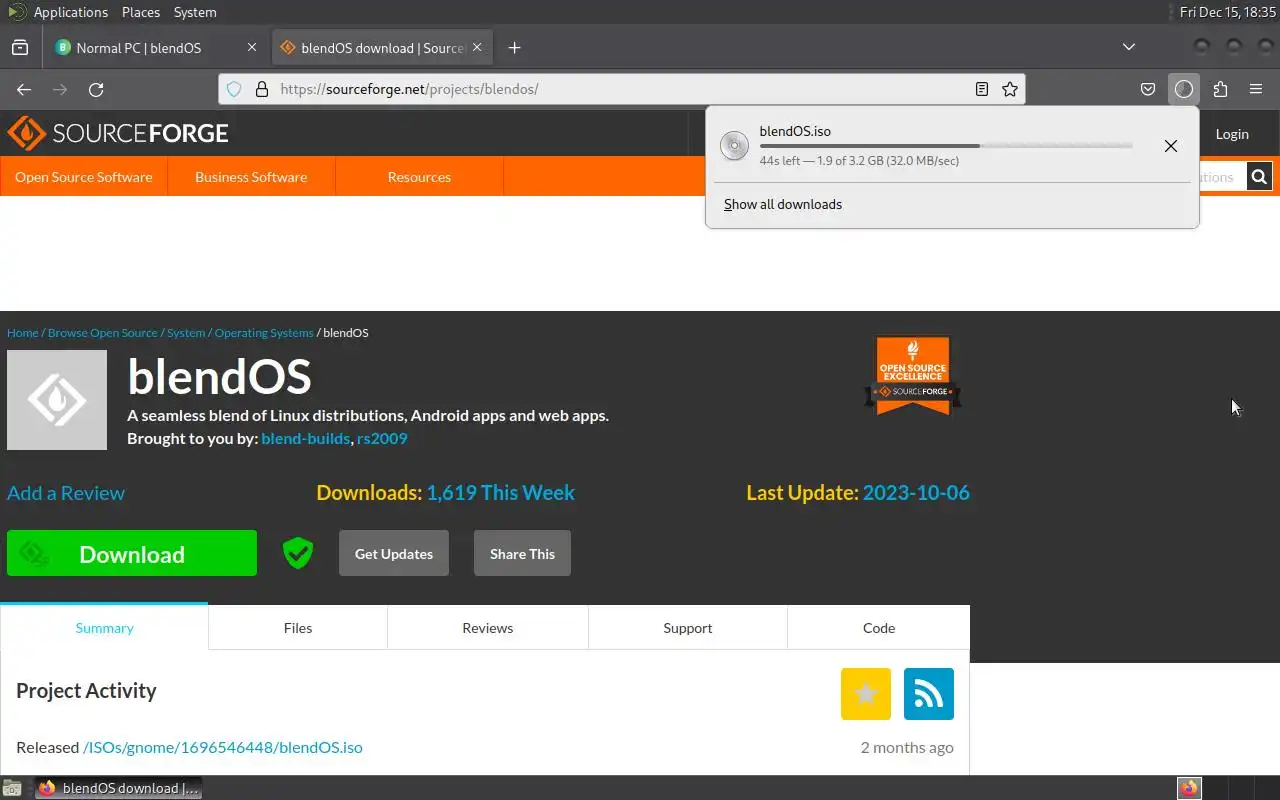Screen dimensions: 1280x800
Task: Open the Firefox View tab icon
Action: [20, 47]
